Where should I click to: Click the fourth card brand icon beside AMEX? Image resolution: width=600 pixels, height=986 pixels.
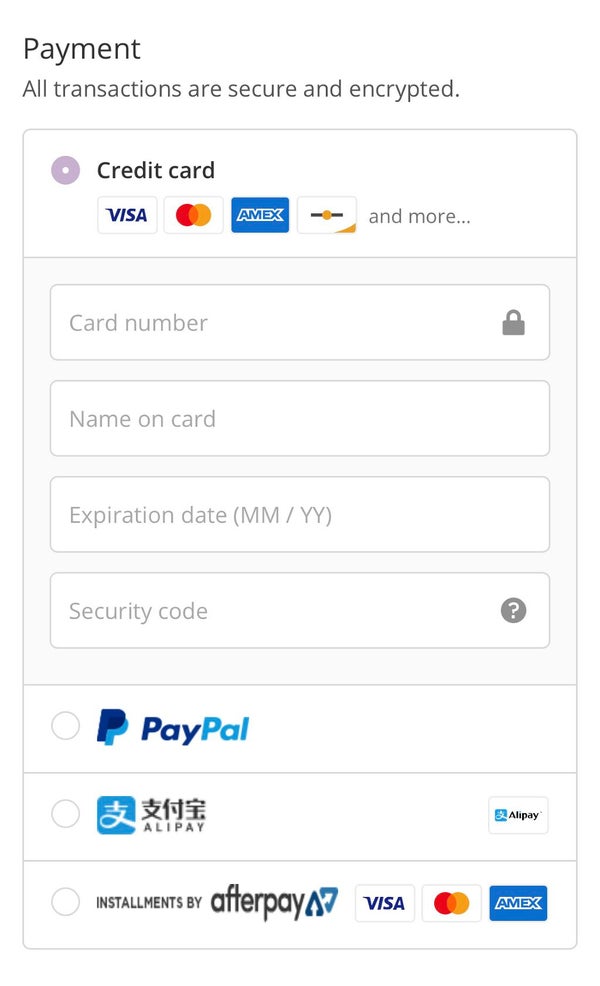coord(327,215)
